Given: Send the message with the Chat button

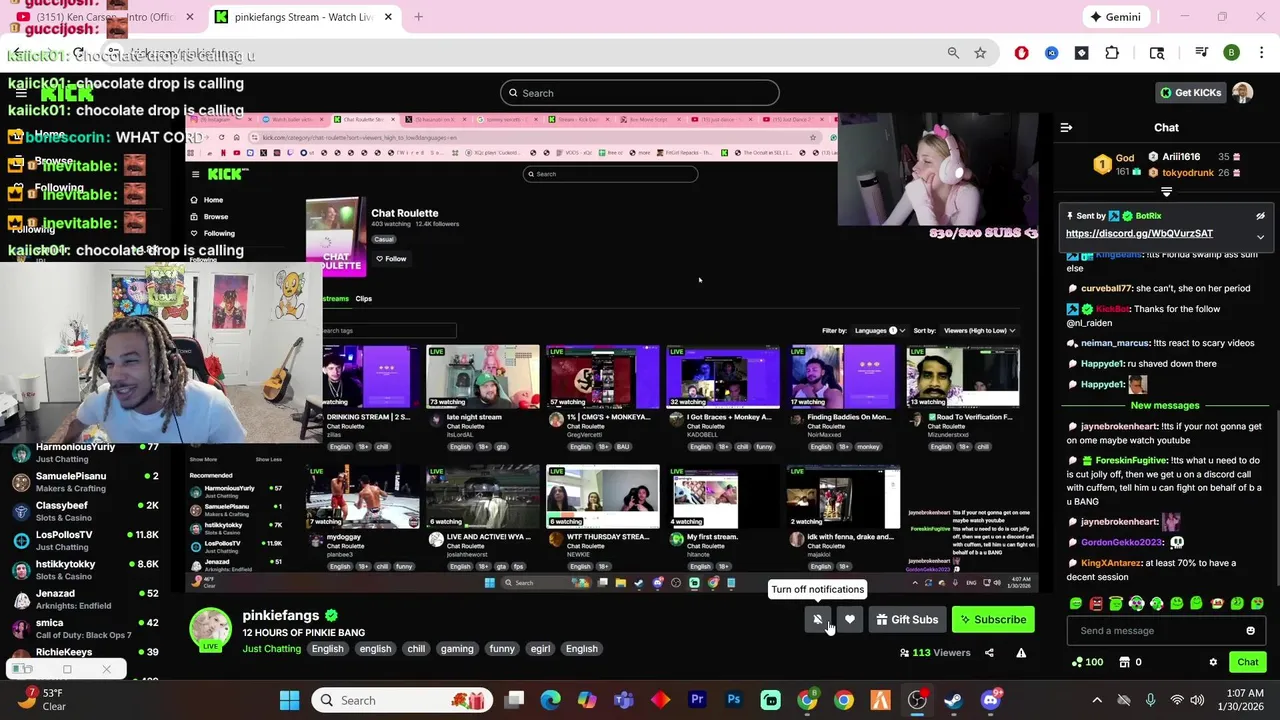Looking at the screenshot, I should (x=1247, y=662).
